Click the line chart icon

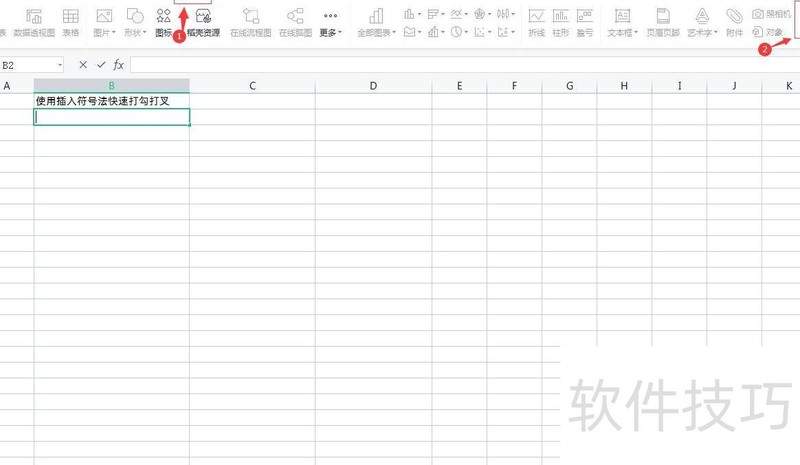(x=456, y=14)
